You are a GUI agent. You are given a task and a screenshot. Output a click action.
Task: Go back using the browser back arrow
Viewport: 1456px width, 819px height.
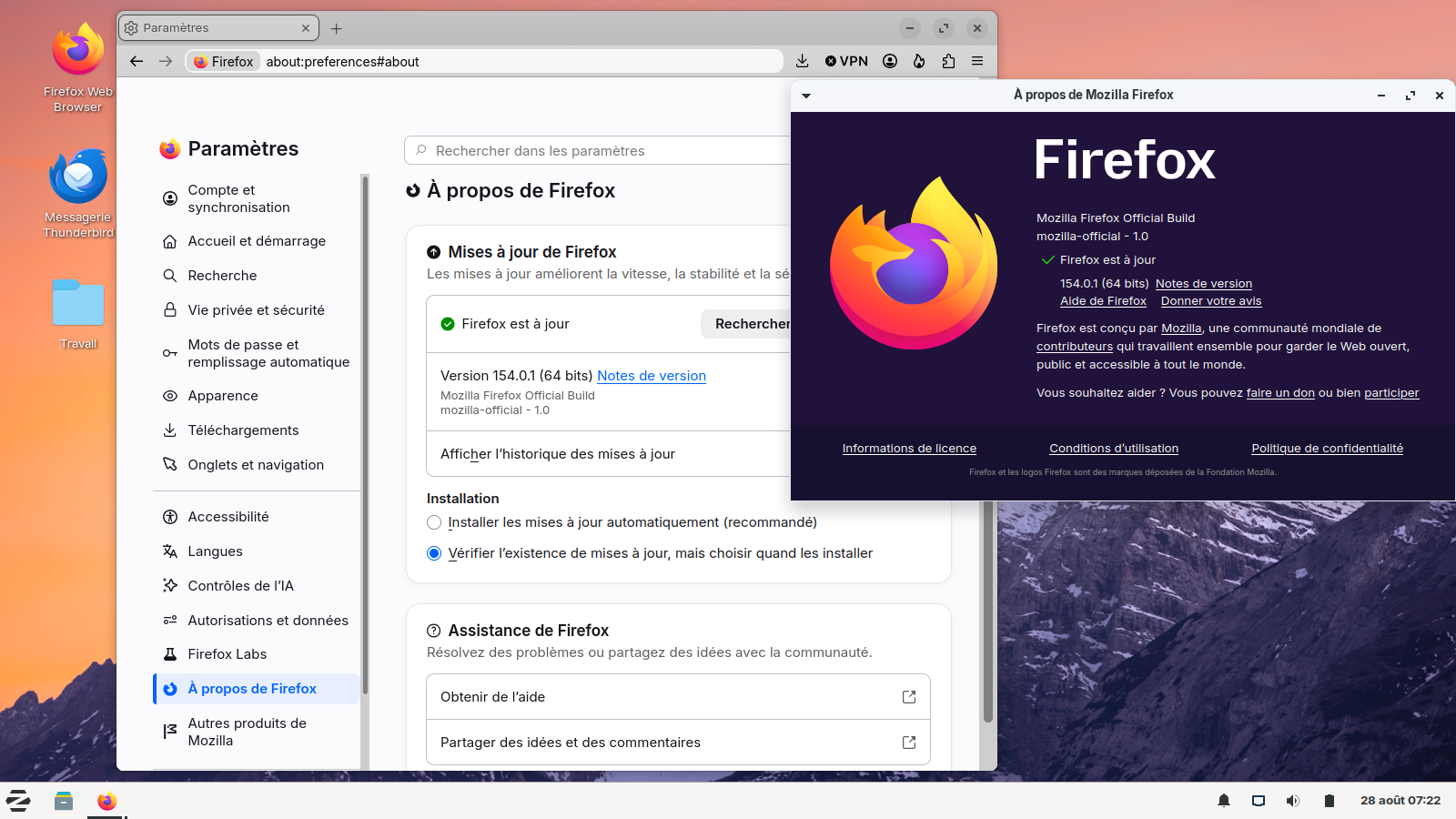[136, 61]
